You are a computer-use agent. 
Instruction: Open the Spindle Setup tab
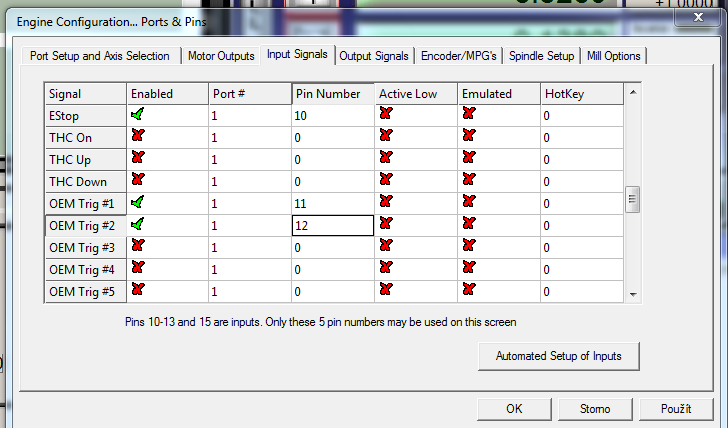(541, 56)
